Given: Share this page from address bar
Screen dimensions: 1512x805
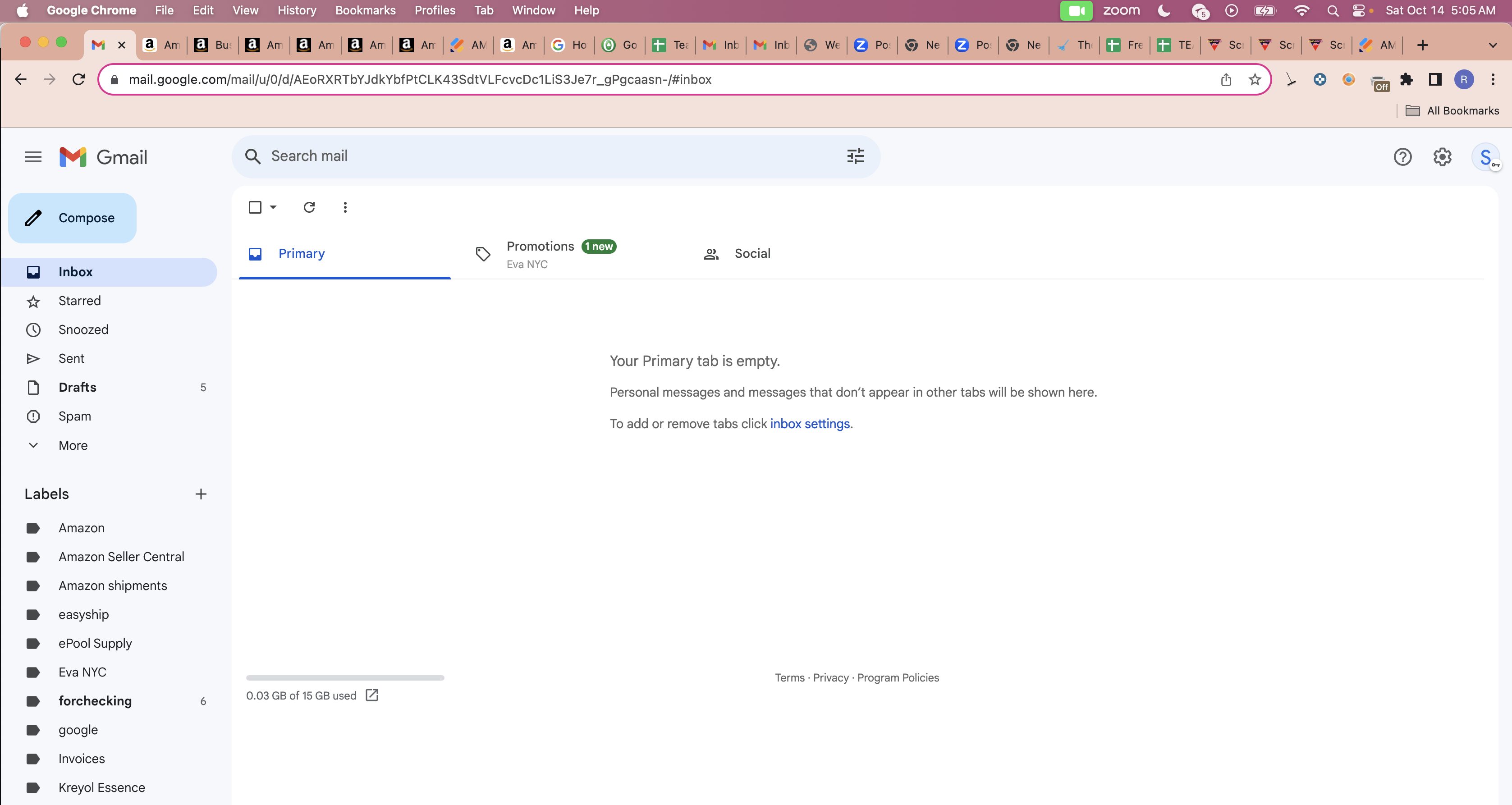Looking at the screenshot, I should coord(1226,79).
